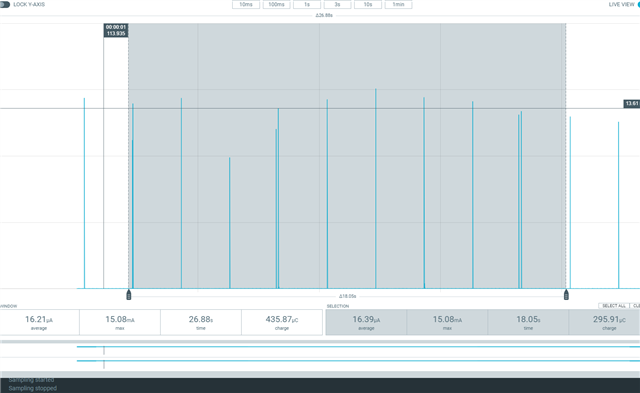
Task: Grab the right selection handle marker
Action: [566, 295]
